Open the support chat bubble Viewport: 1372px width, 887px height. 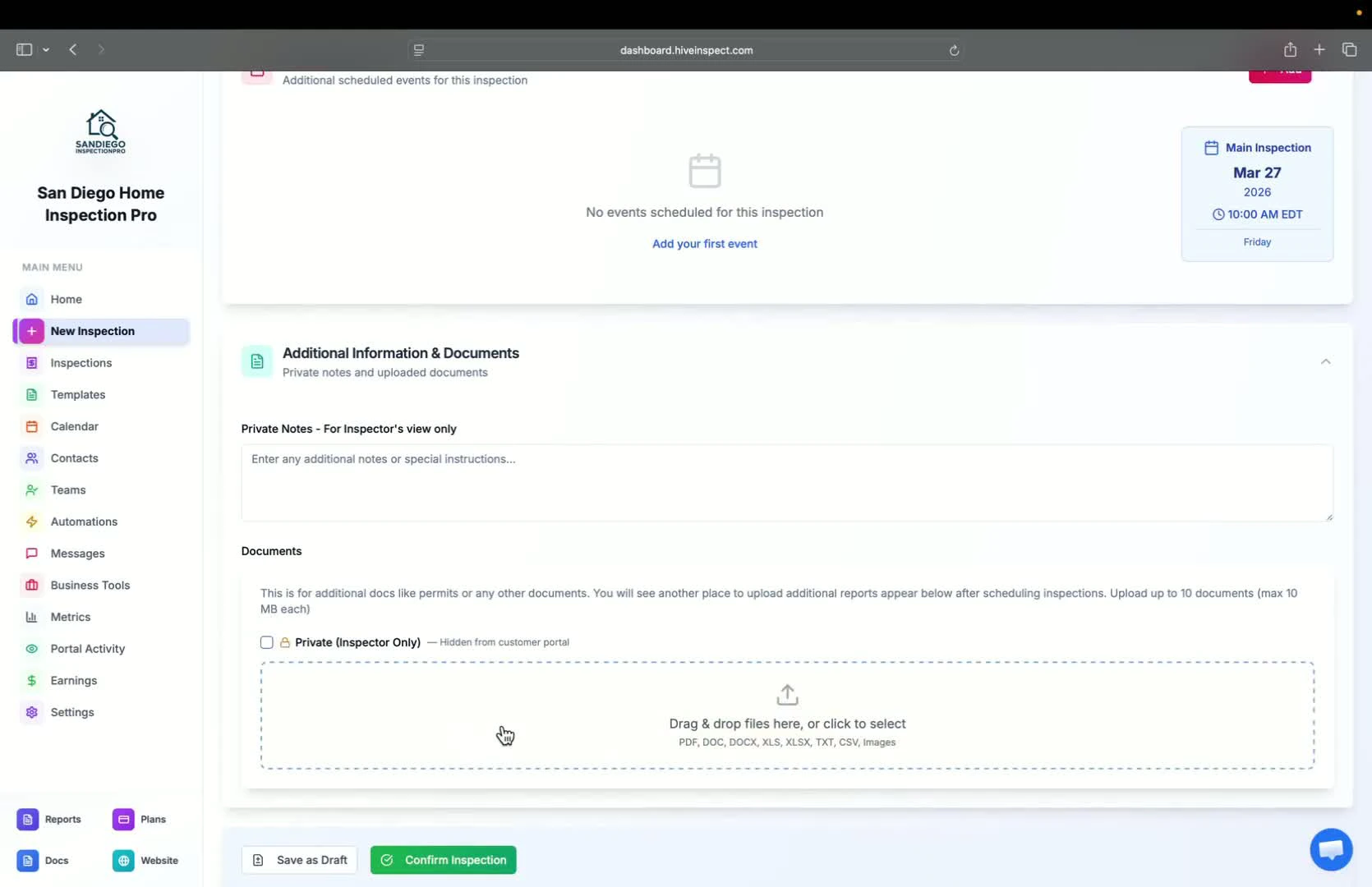click(x=1331, y=850)
